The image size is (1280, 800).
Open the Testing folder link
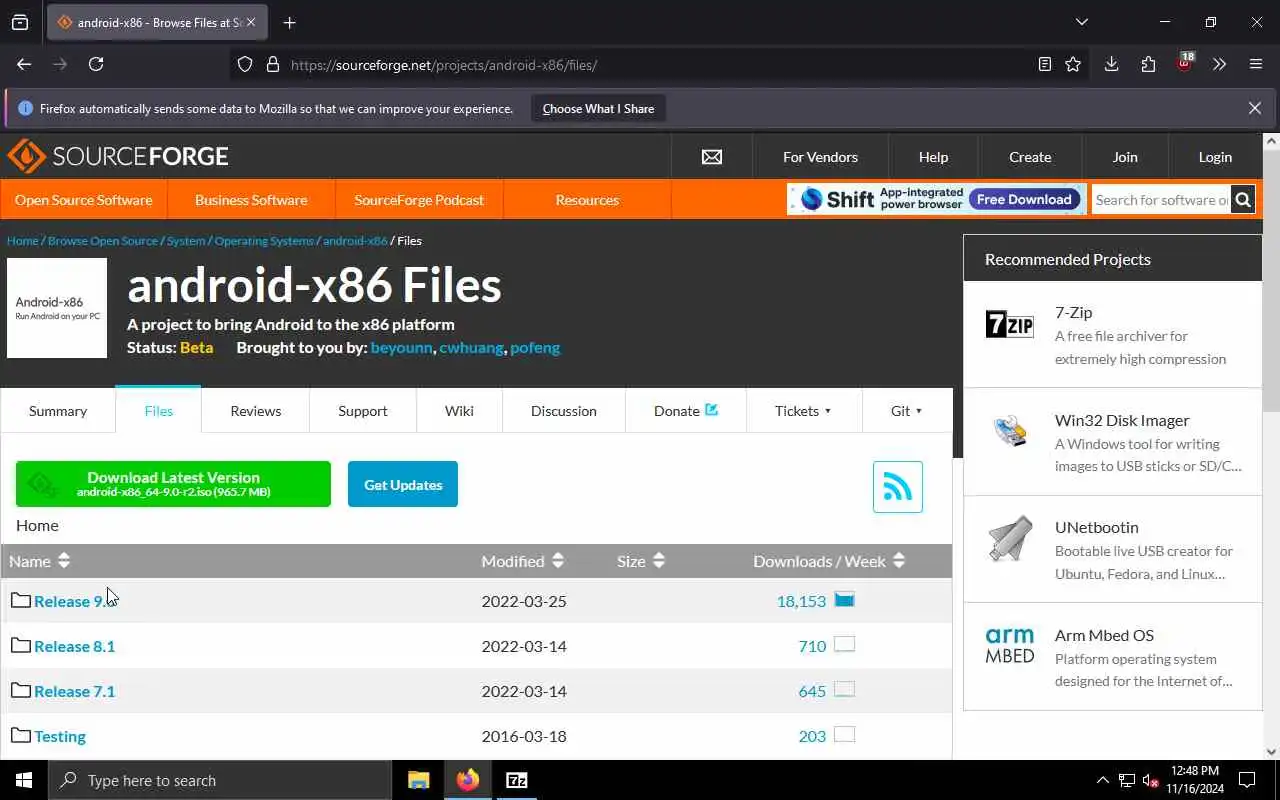click(60, 736)
